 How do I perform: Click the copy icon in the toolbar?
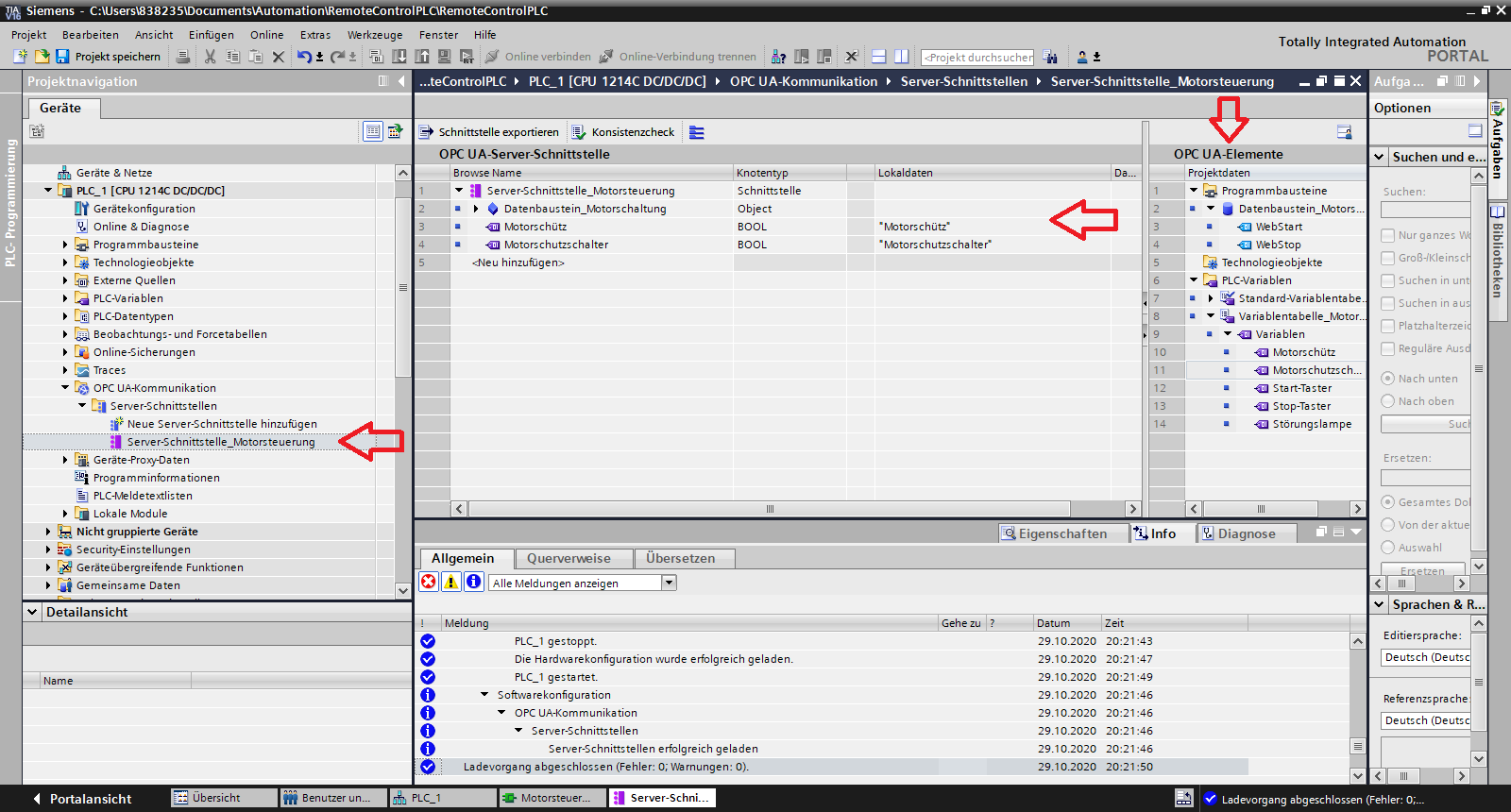[232, 57]
